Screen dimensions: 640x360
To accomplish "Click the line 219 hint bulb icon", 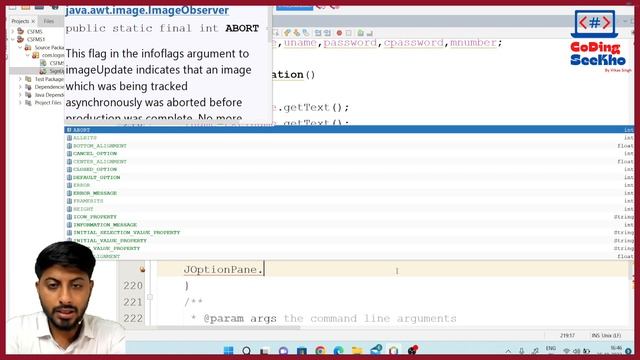I will pyautogui.click(x=142, y=269).
